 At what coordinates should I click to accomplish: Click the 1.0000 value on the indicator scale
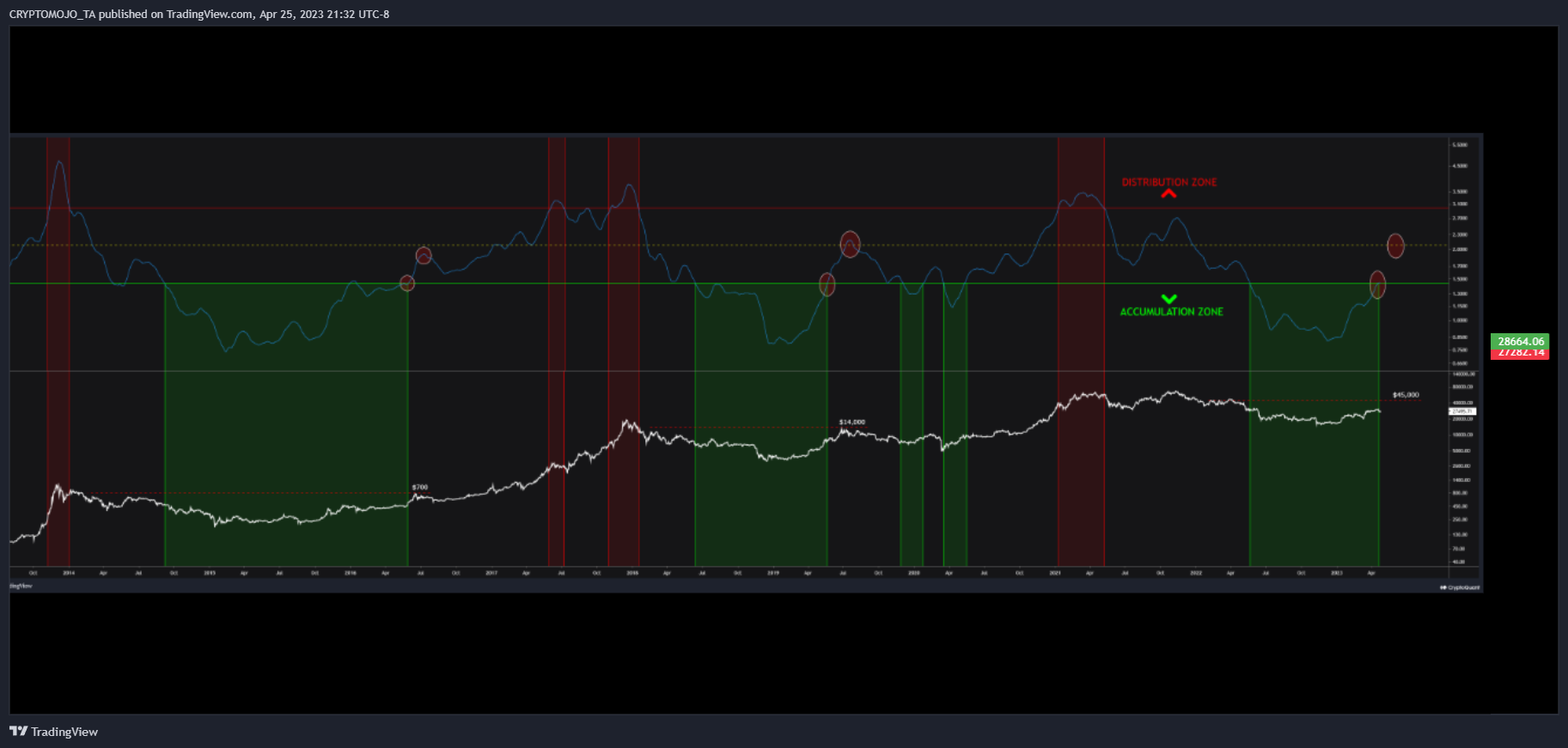pos(1460,320)
